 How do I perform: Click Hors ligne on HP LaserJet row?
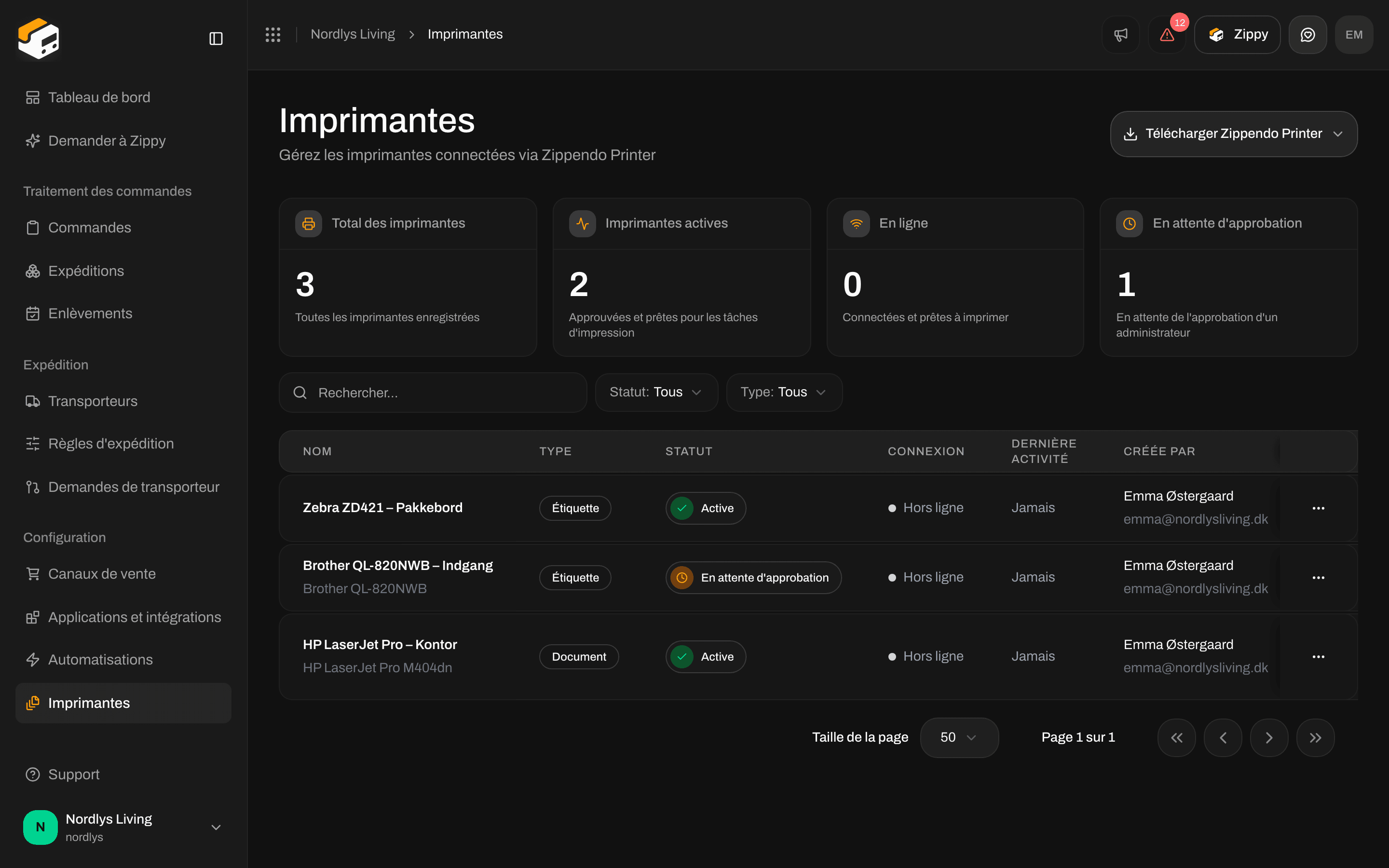pyautogui.click(x=926, y=656)
